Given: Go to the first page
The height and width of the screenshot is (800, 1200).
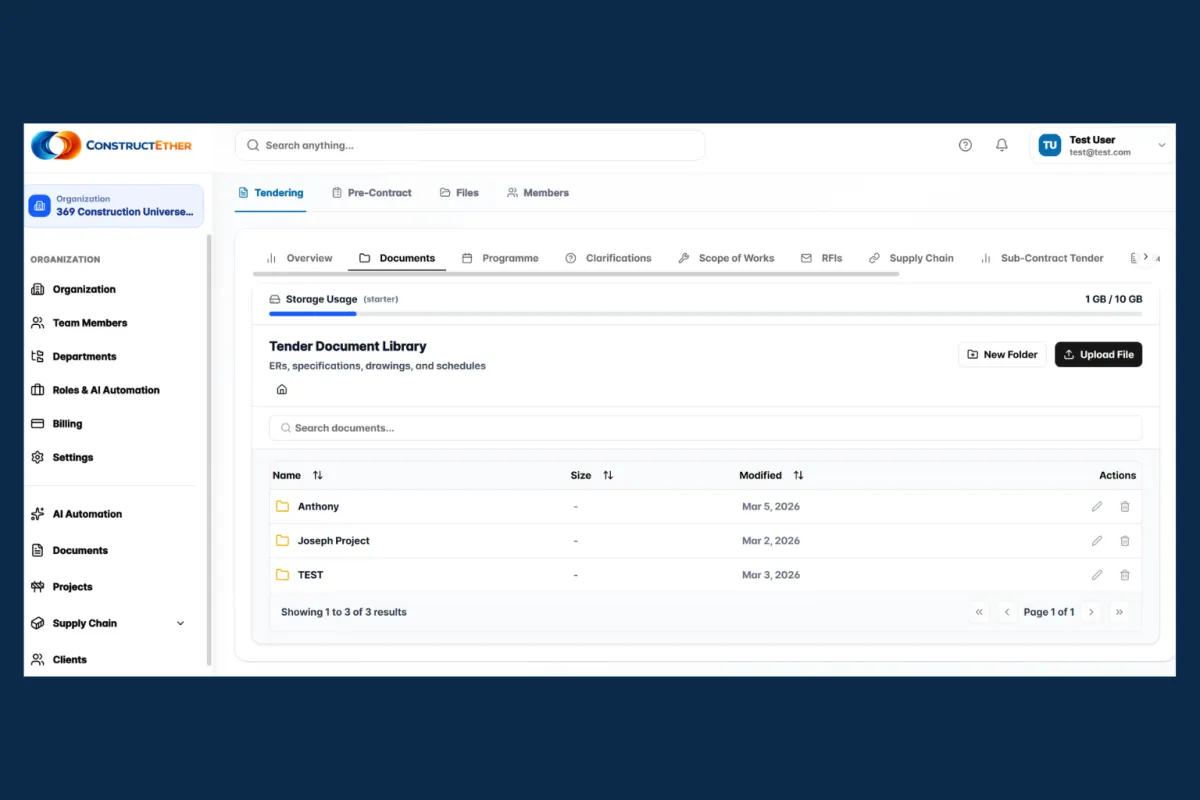Looking at the screenshot, I should 979,612.
